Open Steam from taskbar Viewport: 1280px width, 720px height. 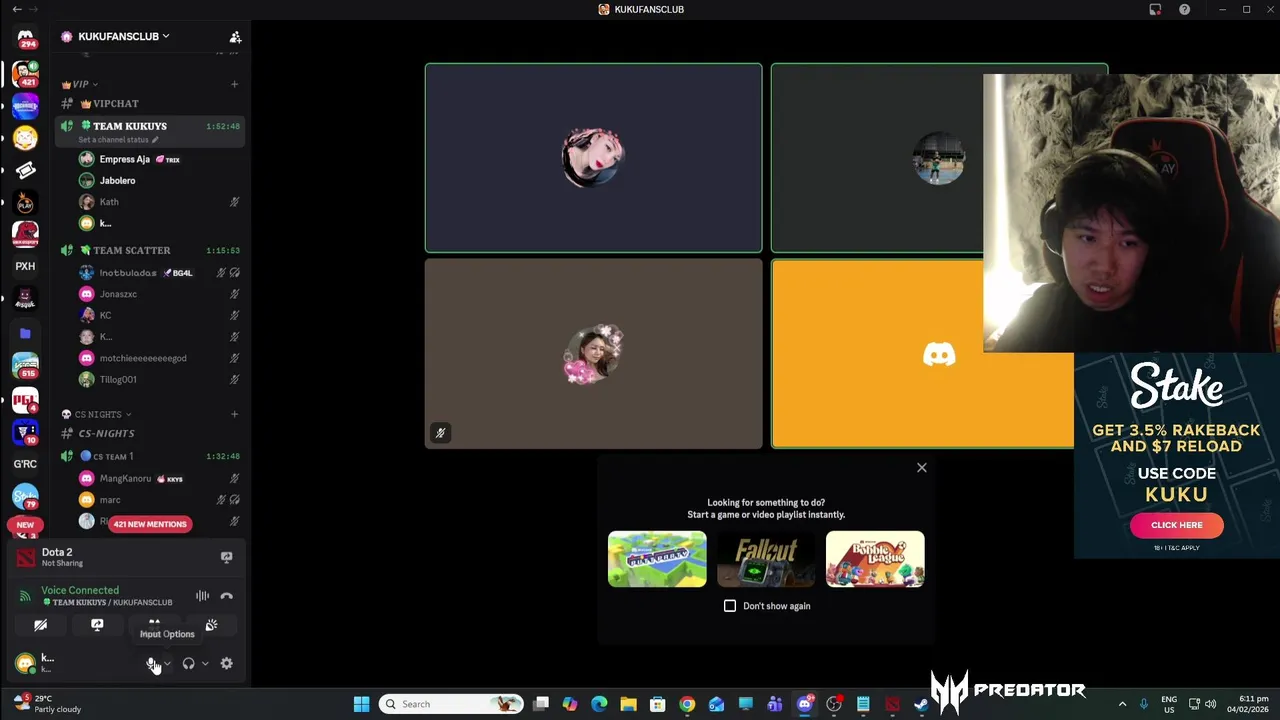[921, 704]
